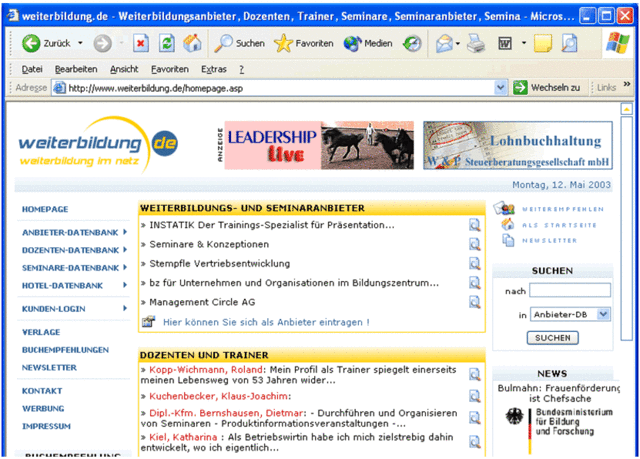Image resolution: width=640 pixels, height=459 pixels.
Task: Open BUCHEMPFEHLUNGEN sidebar link
Action: [65, 350]
